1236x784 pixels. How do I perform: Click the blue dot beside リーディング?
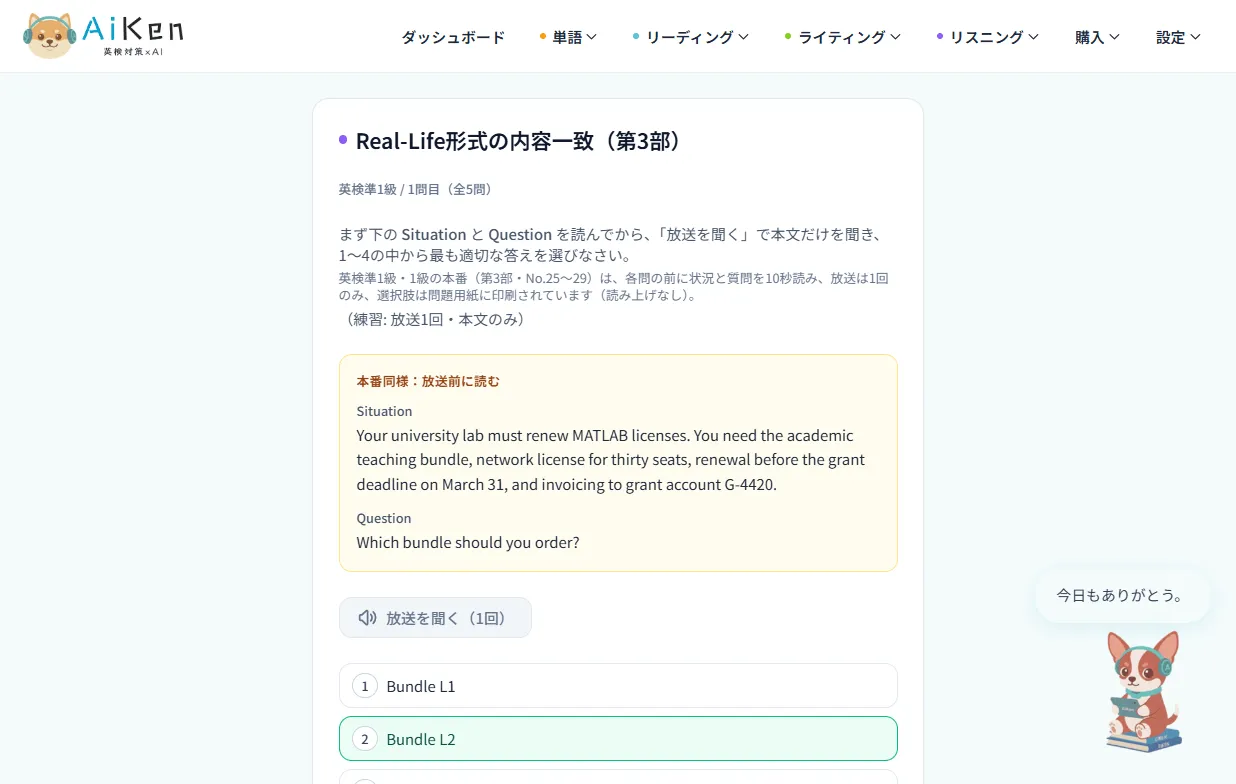636,37
